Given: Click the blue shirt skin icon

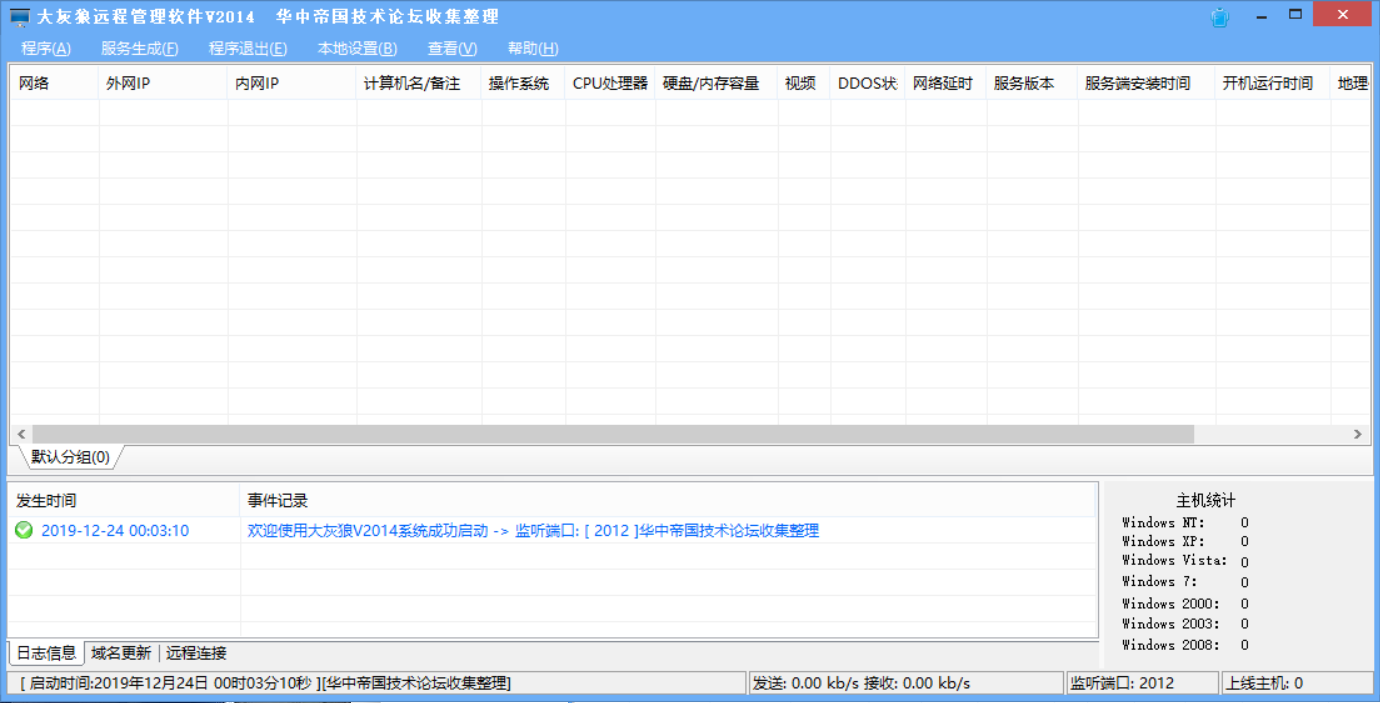Looking at the screenshot, I should tap(1220, 17).
